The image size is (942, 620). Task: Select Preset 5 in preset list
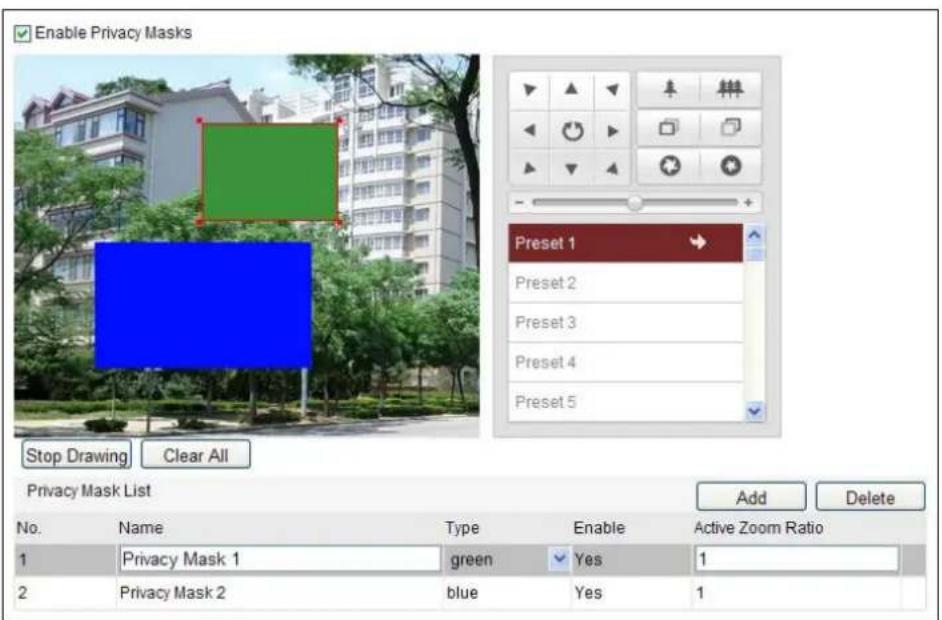tap(625, 401)
